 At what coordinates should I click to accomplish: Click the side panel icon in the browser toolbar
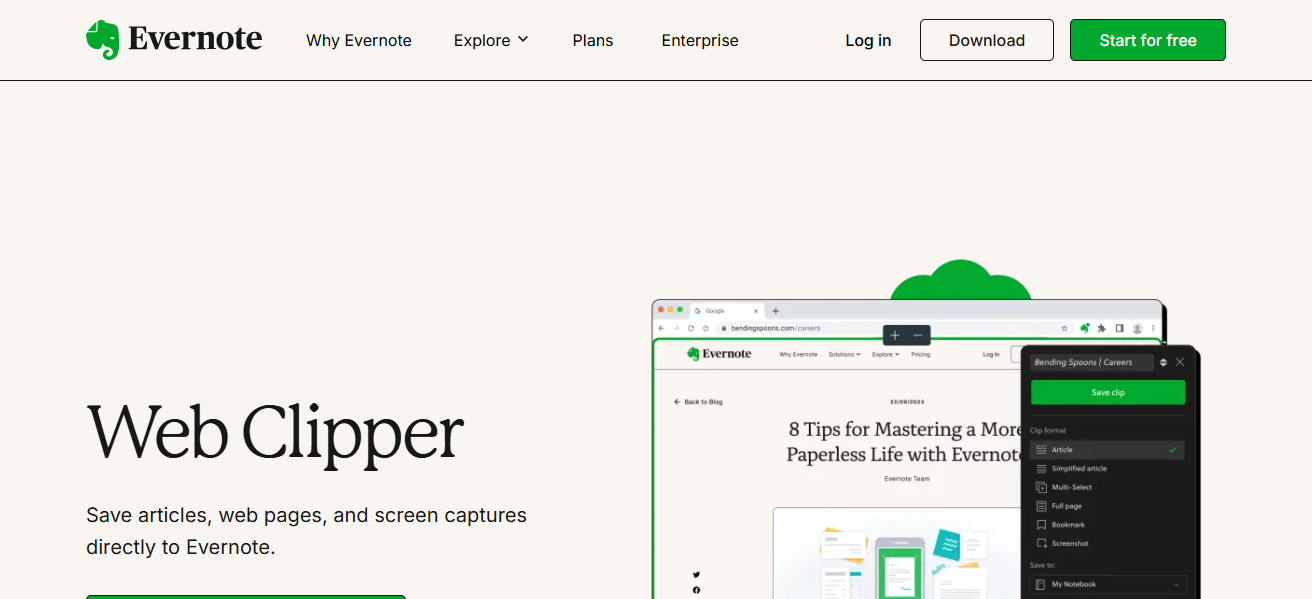pyautogui.click(x=1119, y=328)
